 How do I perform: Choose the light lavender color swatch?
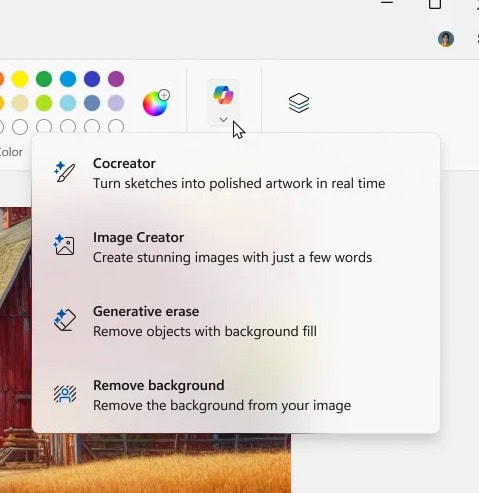tap(116, 103)
